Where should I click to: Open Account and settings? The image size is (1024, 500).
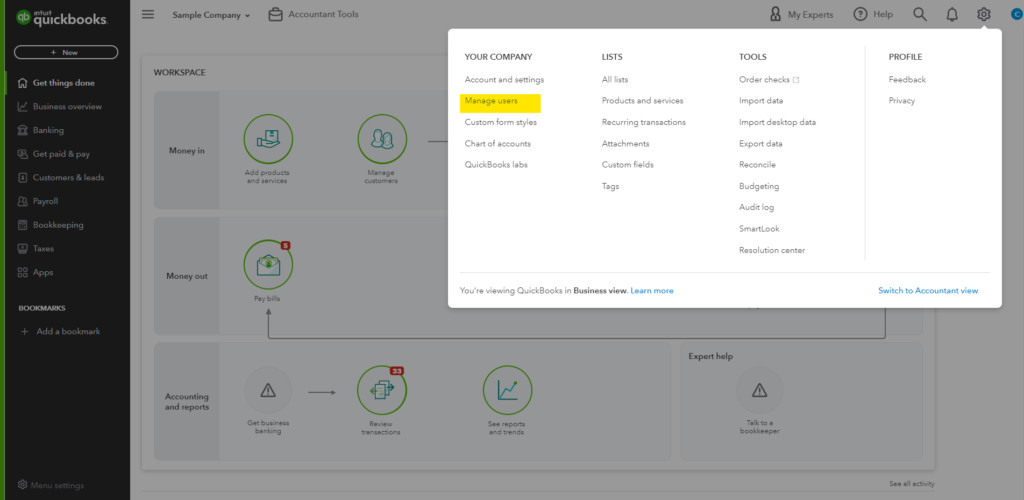tap(504, 80)
